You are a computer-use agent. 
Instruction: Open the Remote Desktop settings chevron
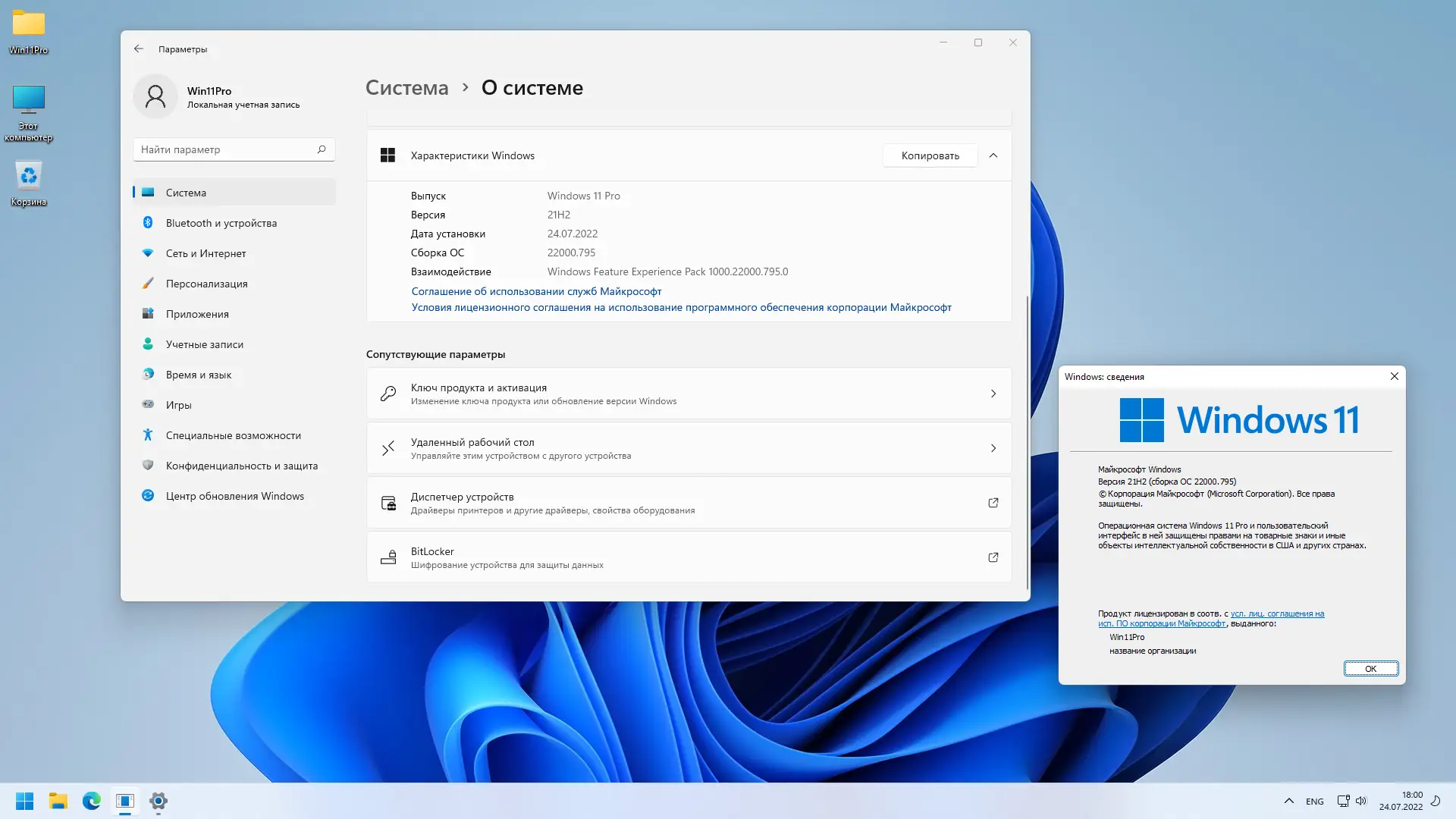coord(993,448)
